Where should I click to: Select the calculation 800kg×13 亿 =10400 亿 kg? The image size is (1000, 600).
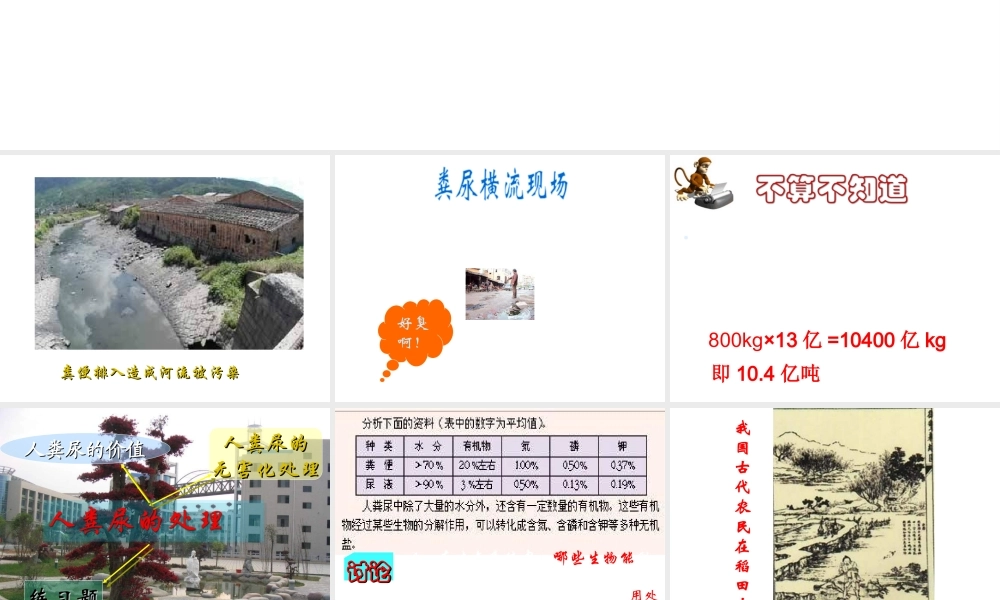[827, 340]
